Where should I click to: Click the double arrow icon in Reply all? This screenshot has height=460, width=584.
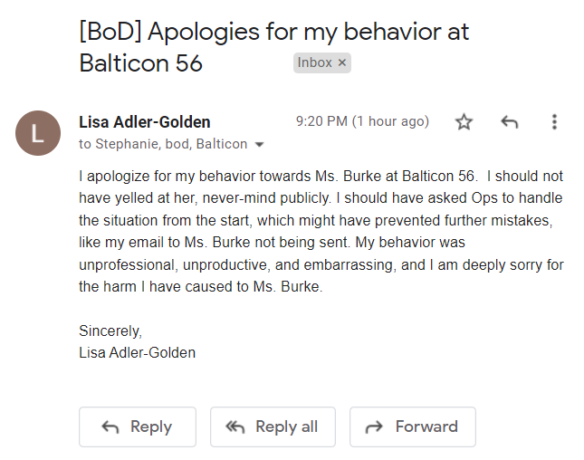pyautogui.click(x=235, y=427)
